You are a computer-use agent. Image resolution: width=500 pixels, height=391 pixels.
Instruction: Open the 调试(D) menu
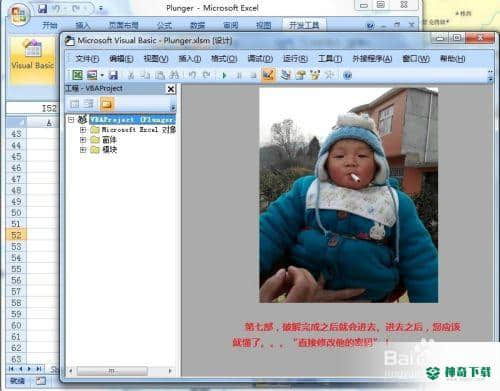(x=260, y=59)
